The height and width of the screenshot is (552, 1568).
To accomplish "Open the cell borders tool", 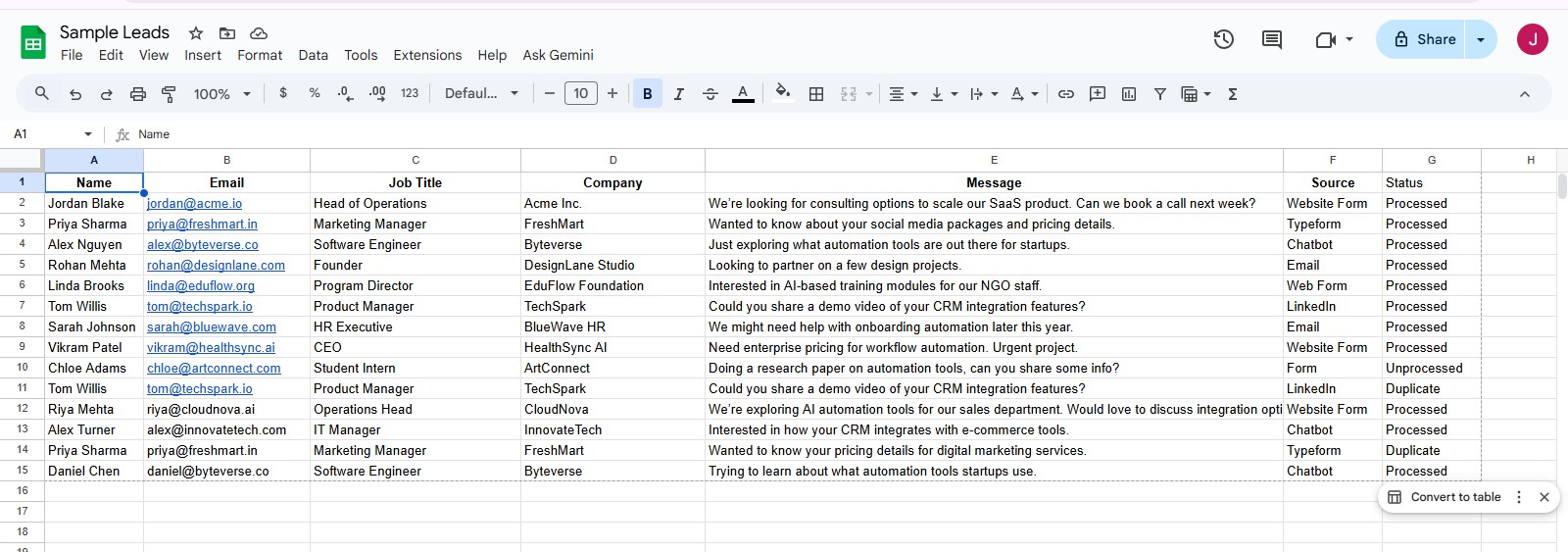I will pyautogui.click(x=815, y=94).
